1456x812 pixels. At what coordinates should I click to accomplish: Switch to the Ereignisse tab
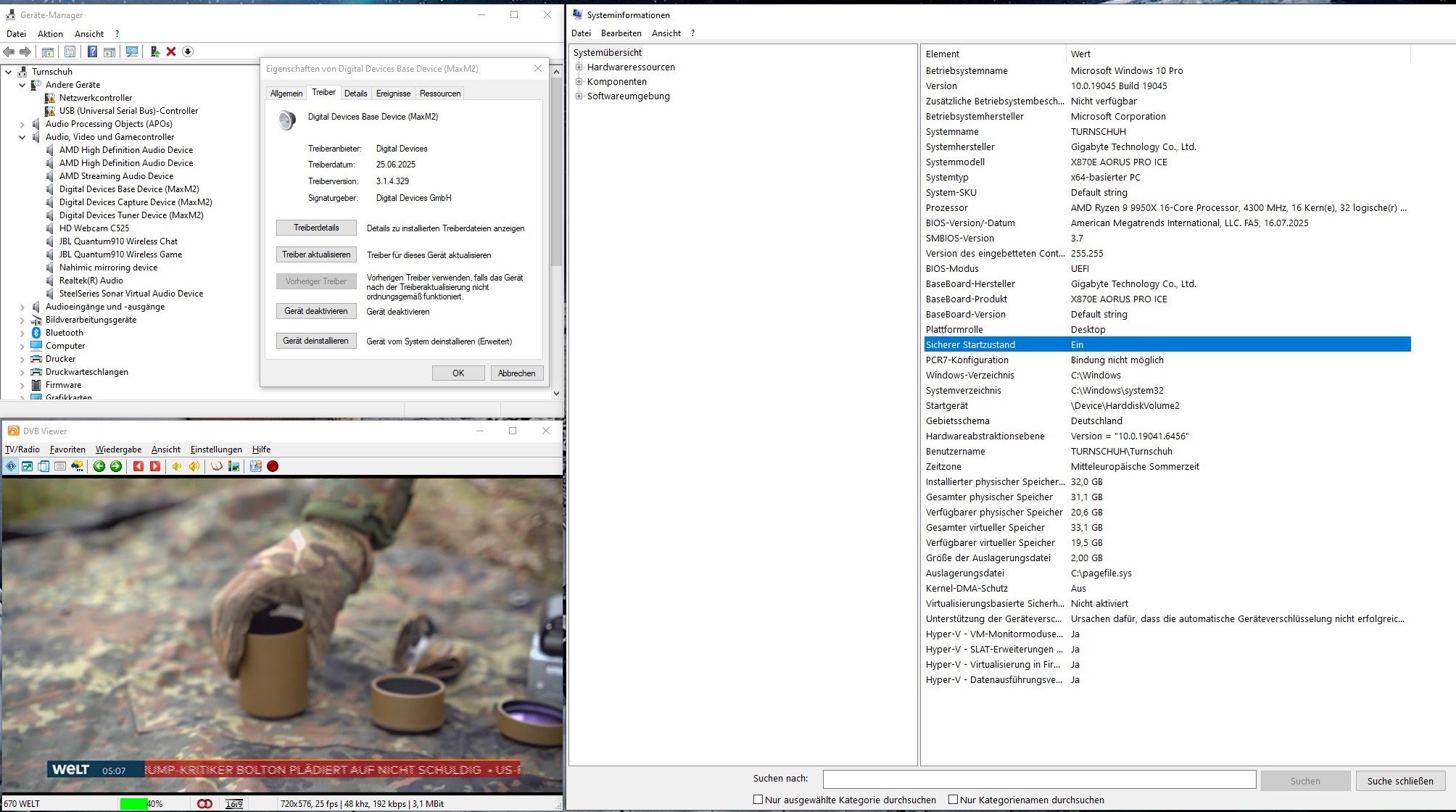(x=393, y=94)
